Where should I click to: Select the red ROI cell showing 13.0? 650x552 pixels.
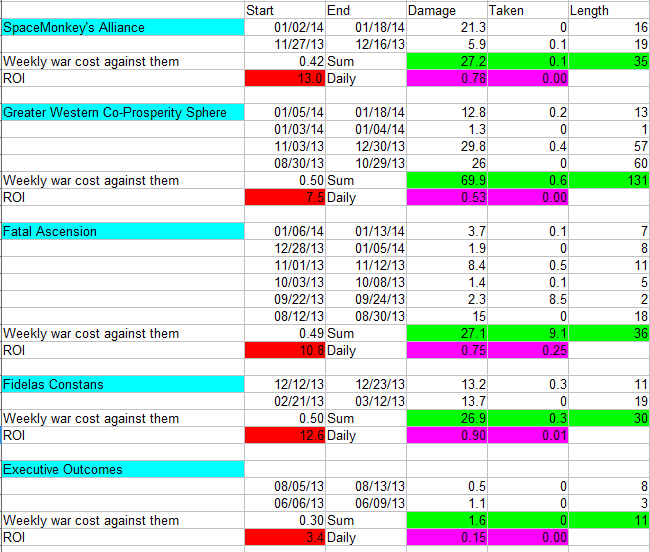285,78
